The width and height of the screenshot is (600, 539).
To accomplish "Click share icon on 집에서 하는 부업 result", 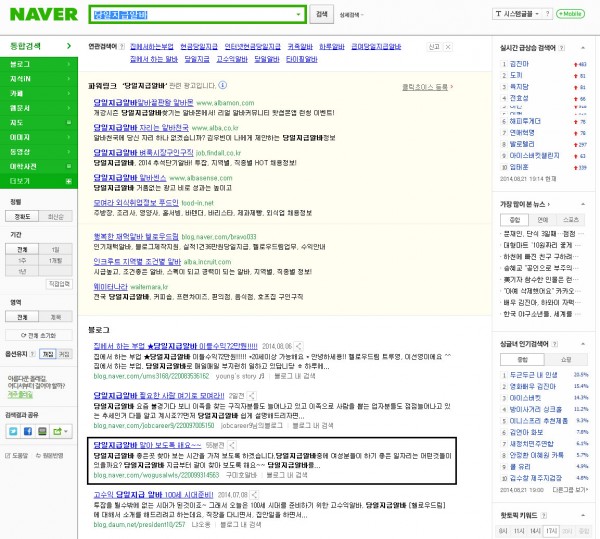I will pyautogui.click(x=299, y=346).
